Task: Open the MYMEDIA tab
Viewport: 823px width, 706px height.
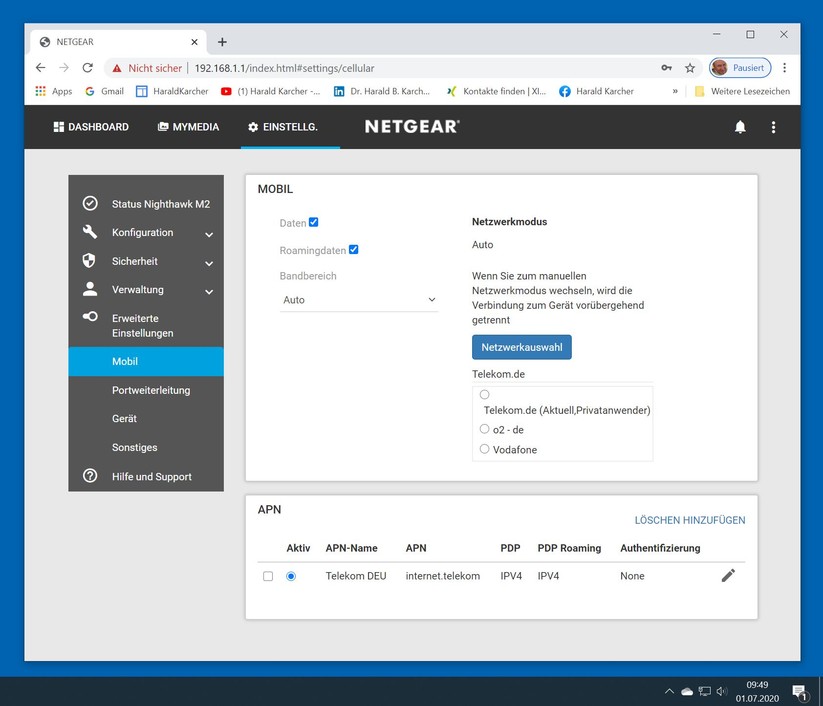Action: (187, 127)
